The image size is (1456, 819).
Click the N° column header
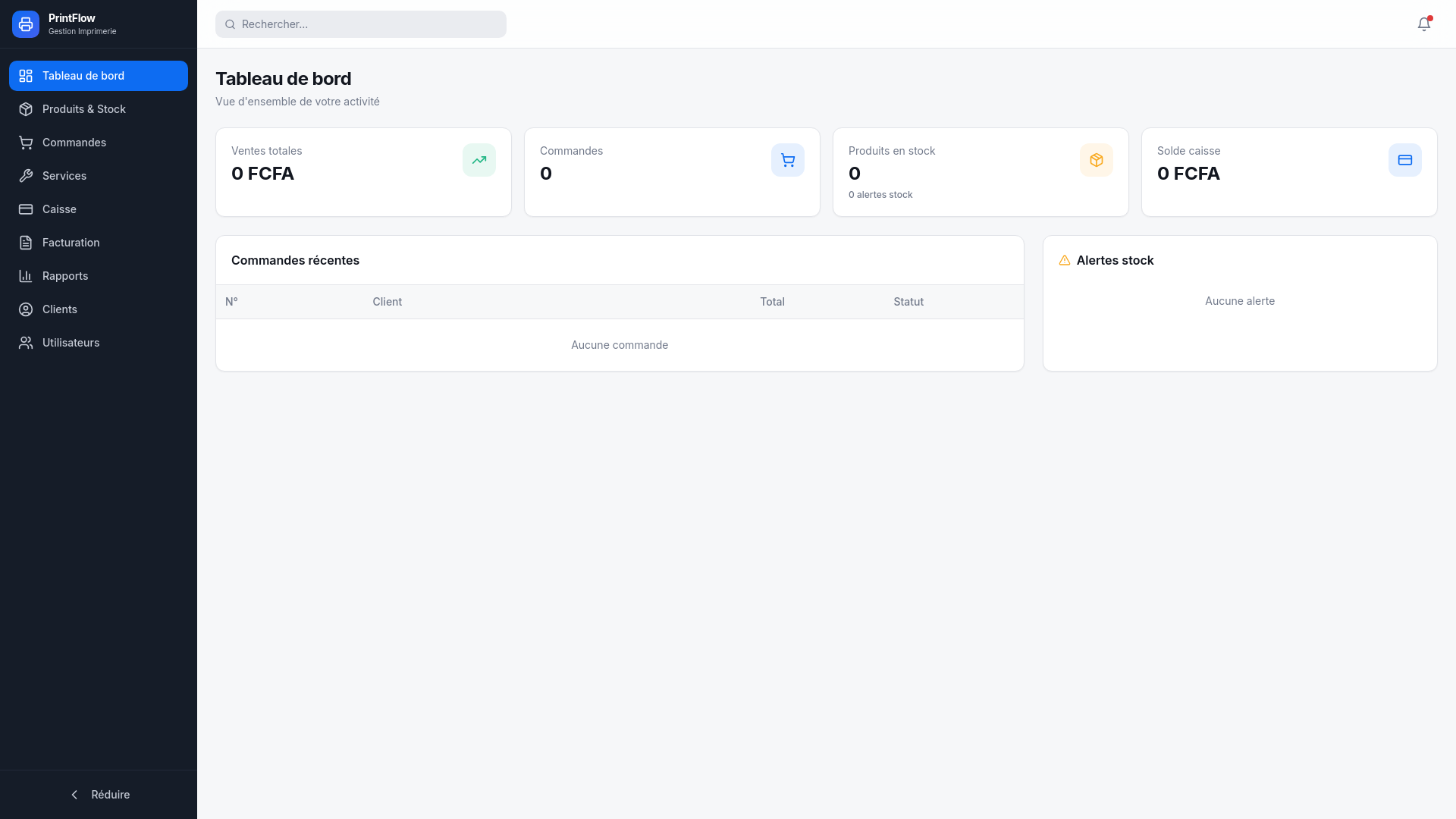tap(231, 302)
